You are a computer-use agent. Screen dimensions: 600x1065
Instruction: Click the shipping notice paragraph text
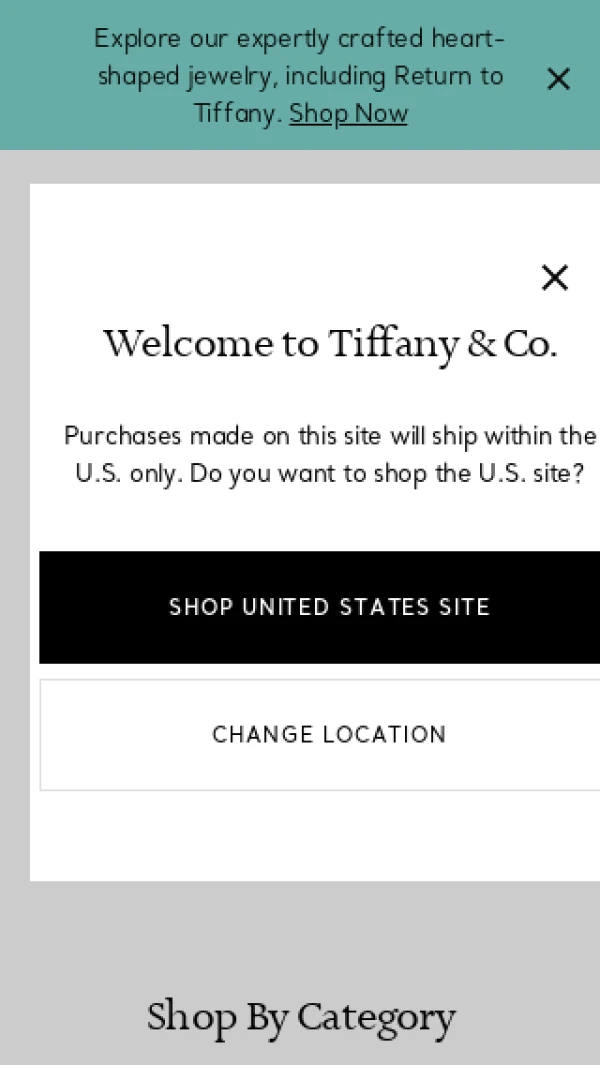(x=329, y=455)
